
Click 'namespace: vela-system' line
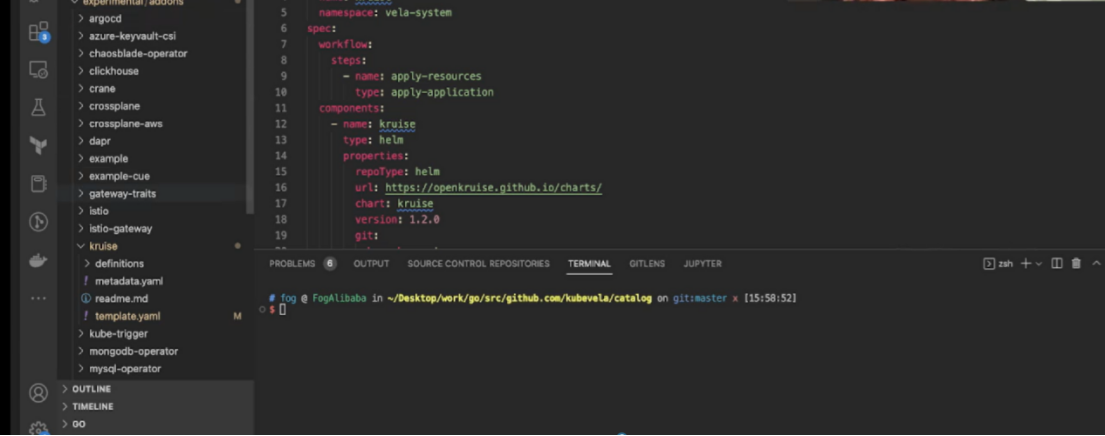(385, 13)
